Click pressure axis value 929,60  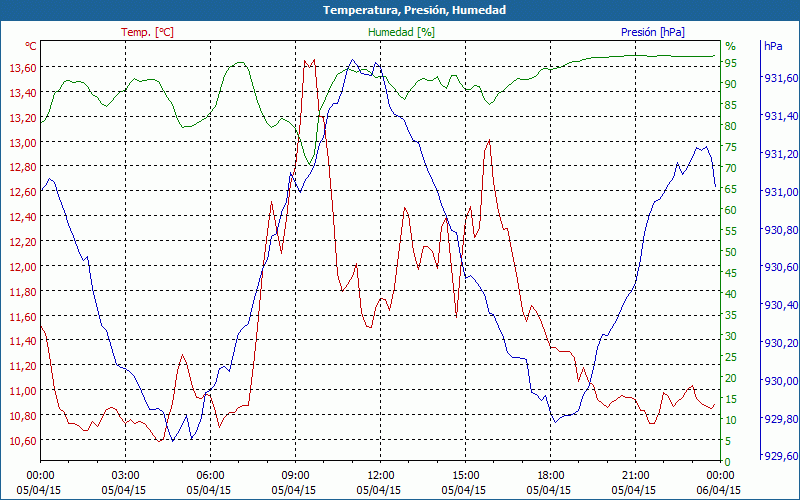pyautogui.click(x=780, y=457)
